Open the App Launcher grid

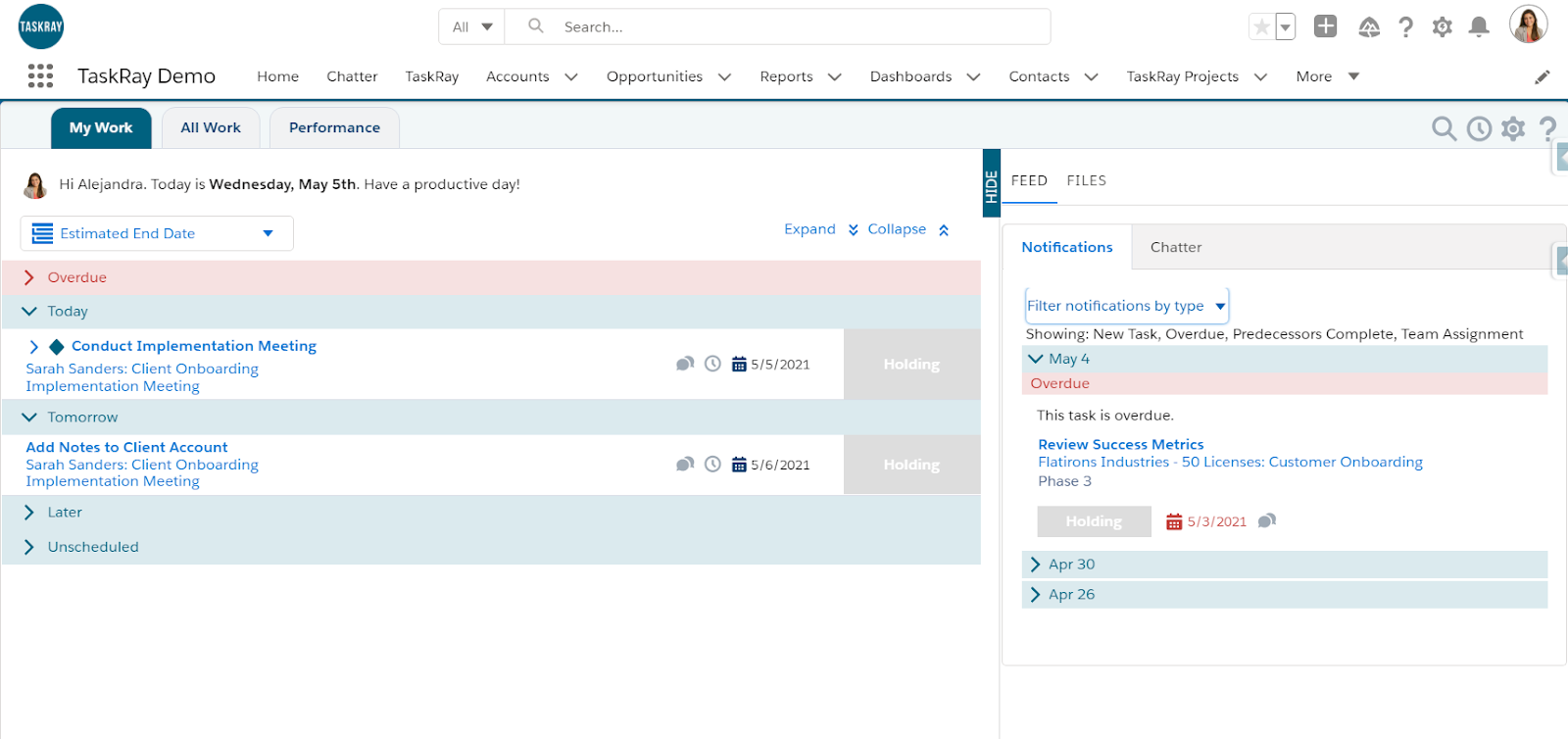(40, 76)
